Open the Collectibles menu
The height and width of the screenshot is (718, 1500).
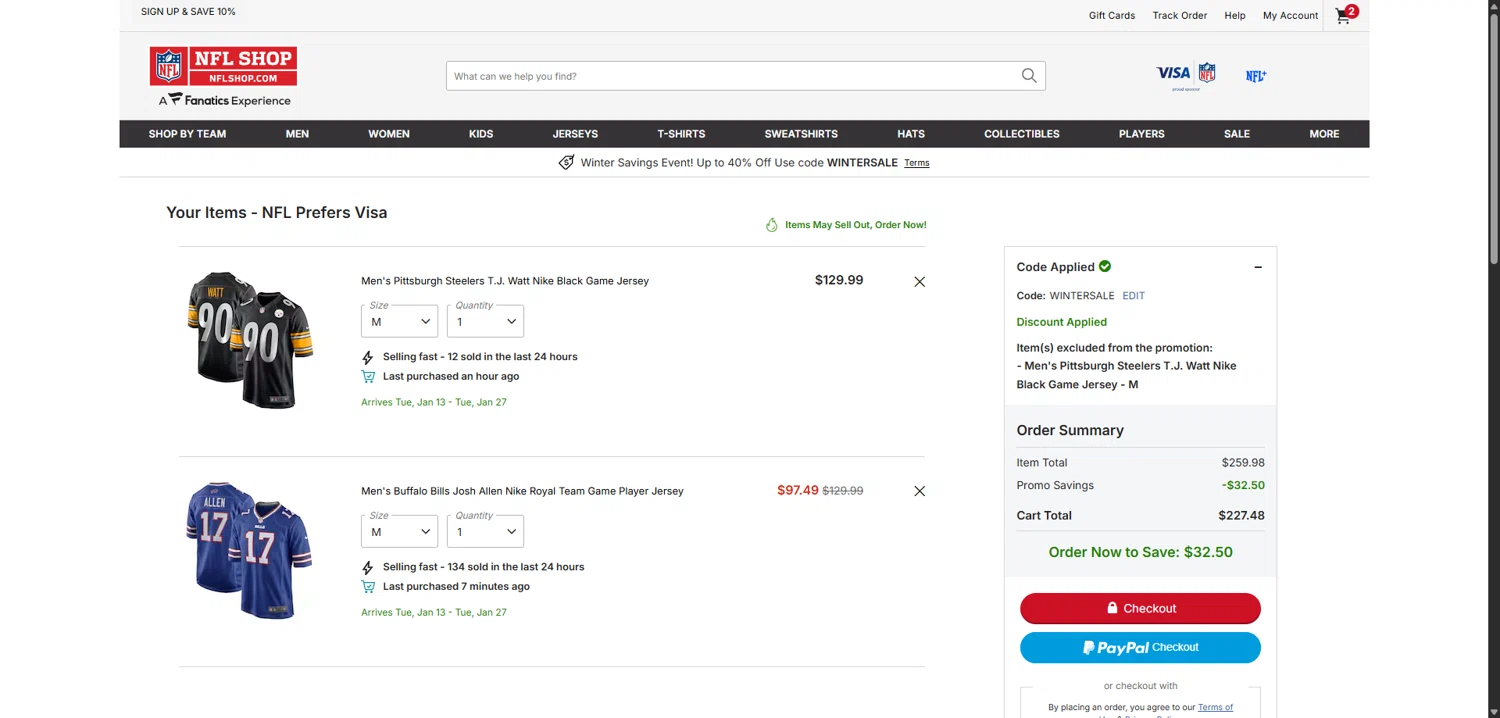click(x=1022, y=134)
